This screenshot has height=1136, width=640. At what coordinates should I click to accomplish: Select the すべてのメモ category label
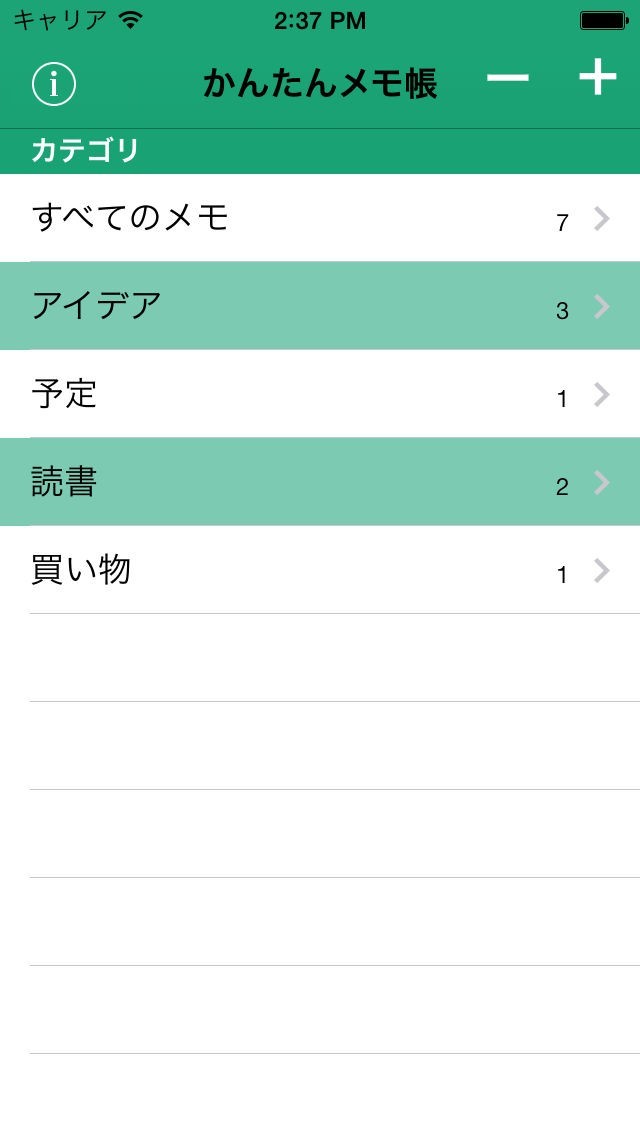pos(130,217)
